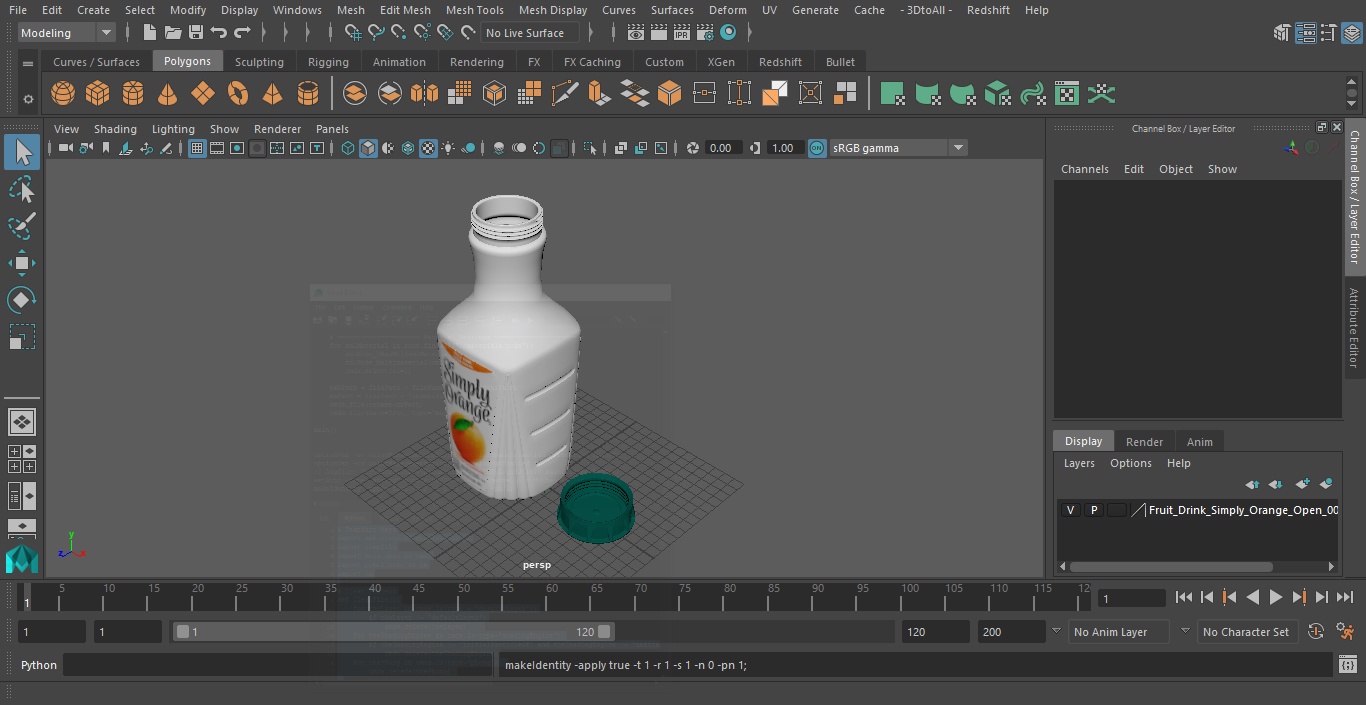Create a polygon cylinder from the shelf

[x=133, y=94]
